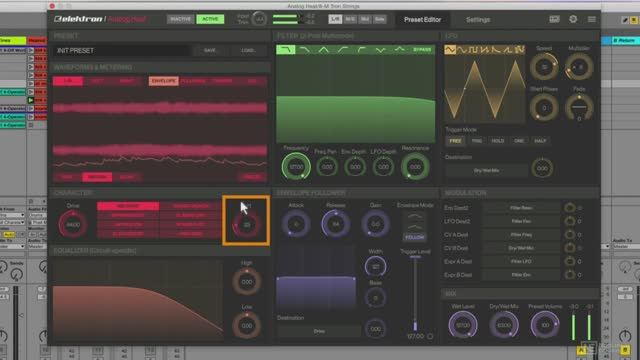The height and width of the screenshot is (360, 640).
Task: Open LFO Dest2 Filter Pan dropdown
Action: (x=521, y=221)
